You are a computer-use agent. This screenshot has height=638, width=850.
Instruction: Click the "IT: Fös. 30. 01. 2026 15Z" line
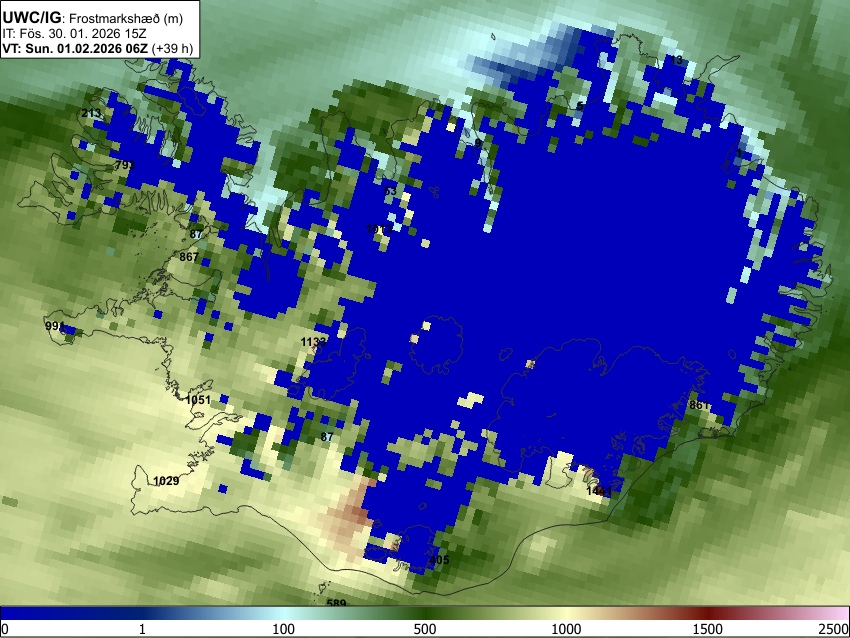(74, 34)
